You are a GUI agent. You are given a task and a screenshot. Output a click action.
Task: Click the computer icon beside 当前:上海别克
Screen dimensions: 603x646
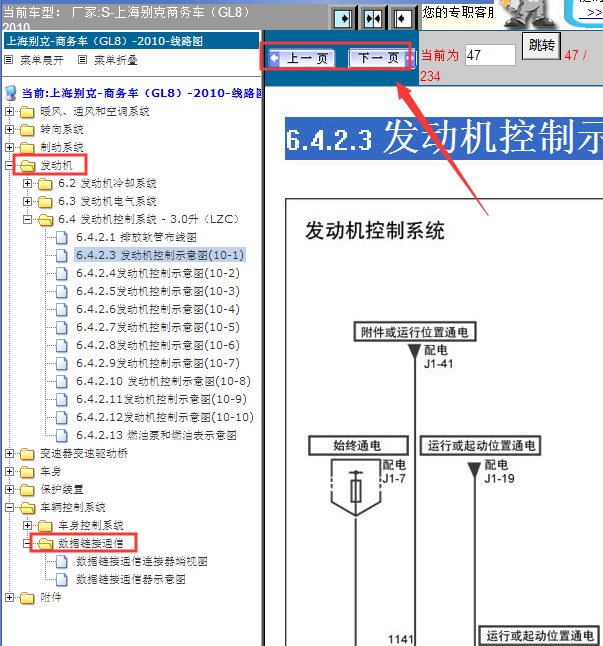(x=11, y=94)
